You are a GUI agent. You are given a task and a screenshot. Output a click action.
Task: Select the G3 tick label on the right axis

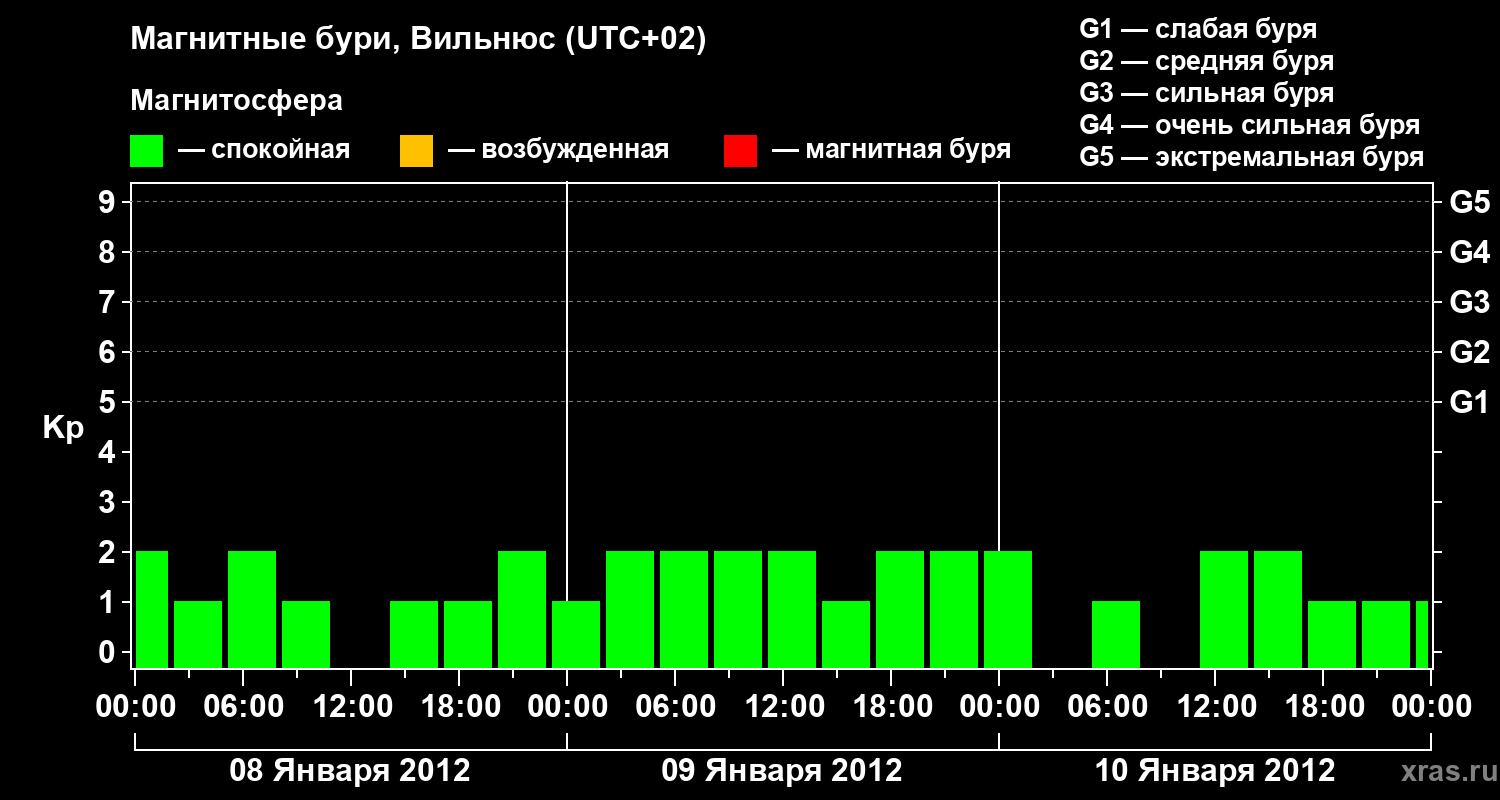(1469, 303)
